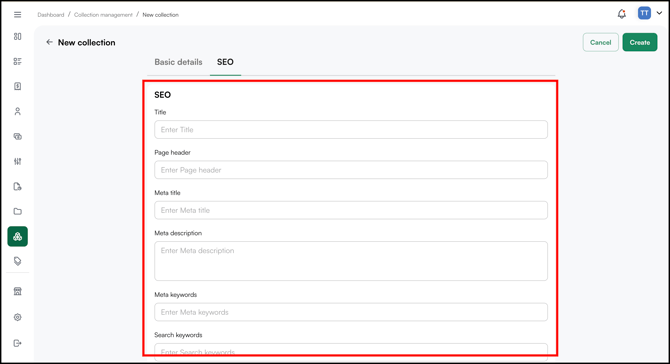Open the folder icon in sidebar
The image size is (670, 364).
[18, 211]
